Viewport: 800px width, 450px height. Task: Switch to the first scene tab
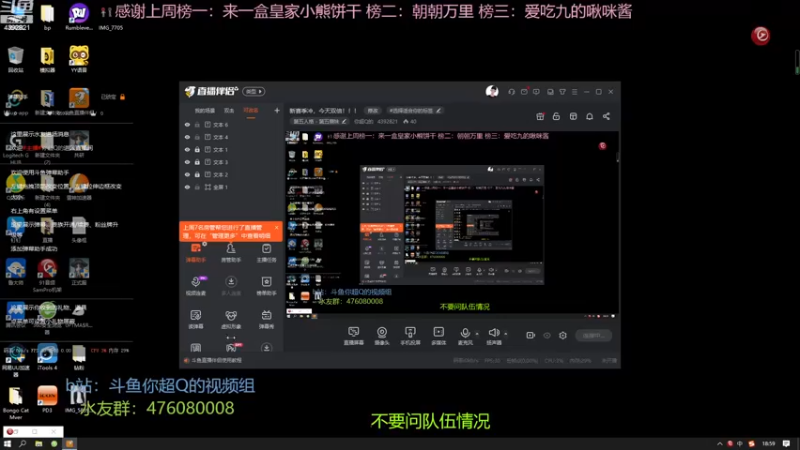point(205,111)
